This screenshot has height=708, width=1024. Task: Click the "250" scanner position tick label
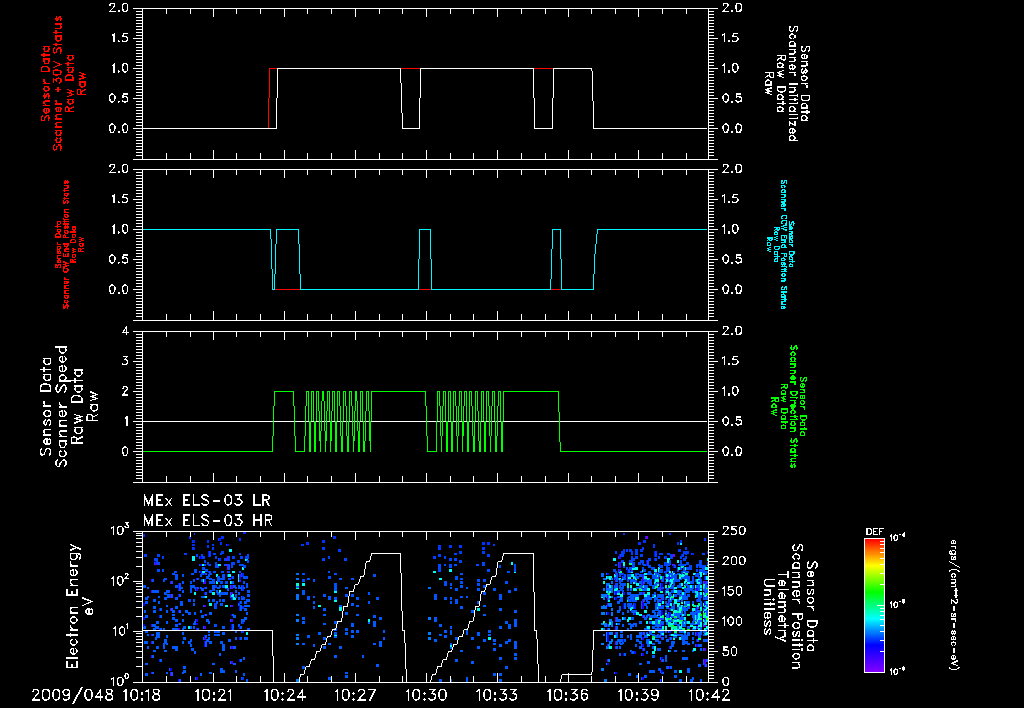click(733, 530)
